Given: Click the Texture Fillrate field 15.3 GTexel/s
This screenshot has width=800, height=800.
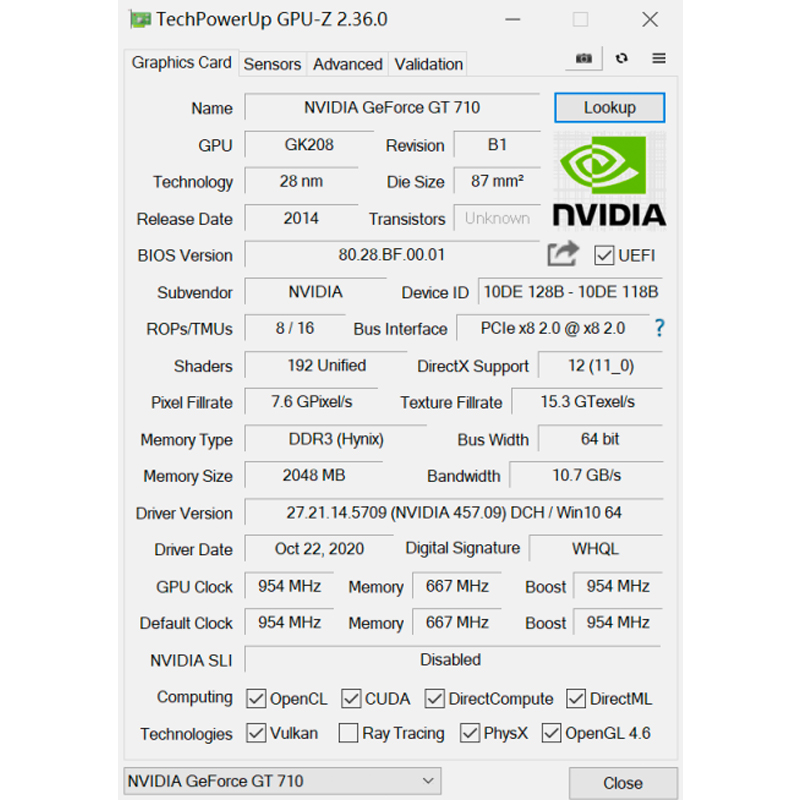Looking at the screenshot, I should [587, 402].
